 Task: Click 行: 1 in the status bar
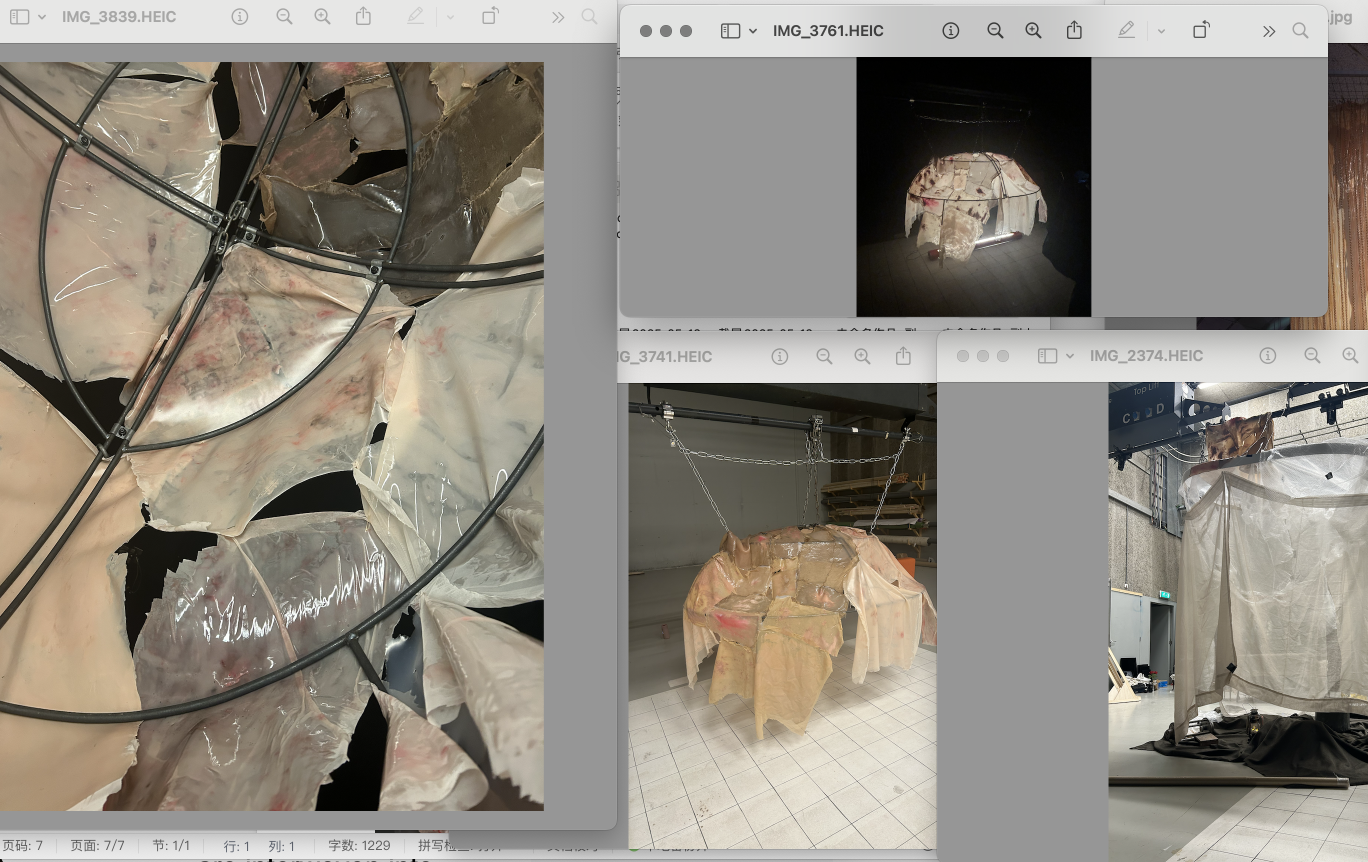point(237,846)
